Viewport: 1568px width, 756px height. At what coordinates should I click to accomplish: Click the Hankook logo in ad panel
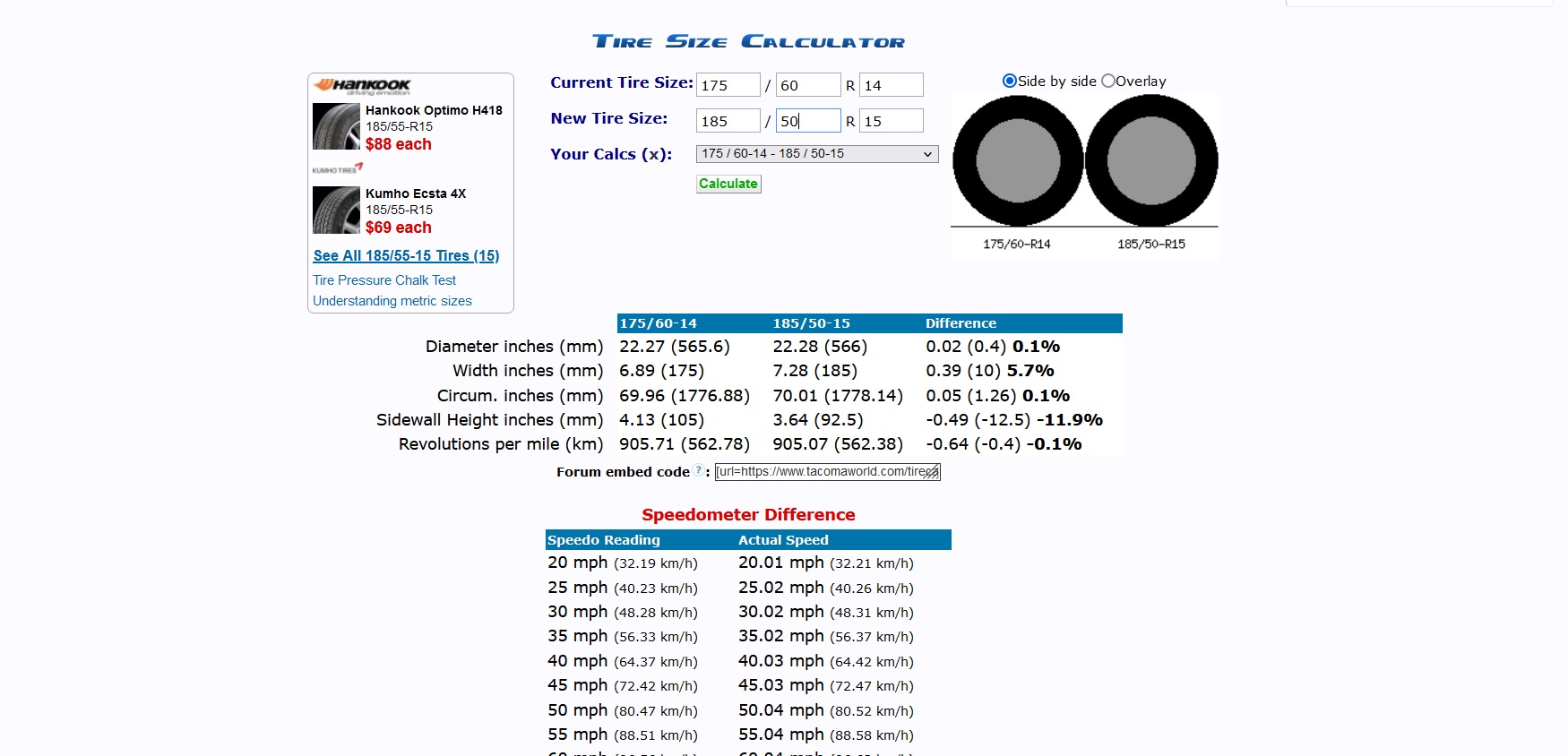[362, 86]
